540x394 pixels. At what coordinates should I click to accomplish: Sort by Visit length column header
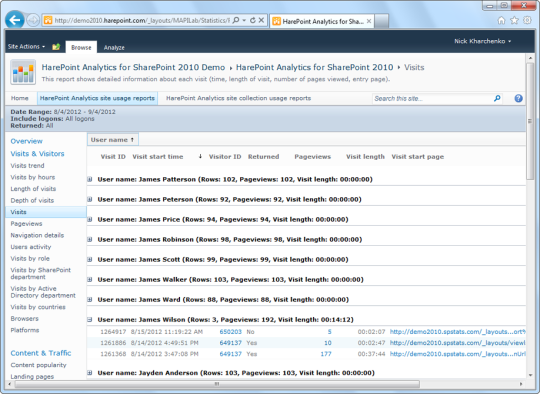tap(365, 157)
